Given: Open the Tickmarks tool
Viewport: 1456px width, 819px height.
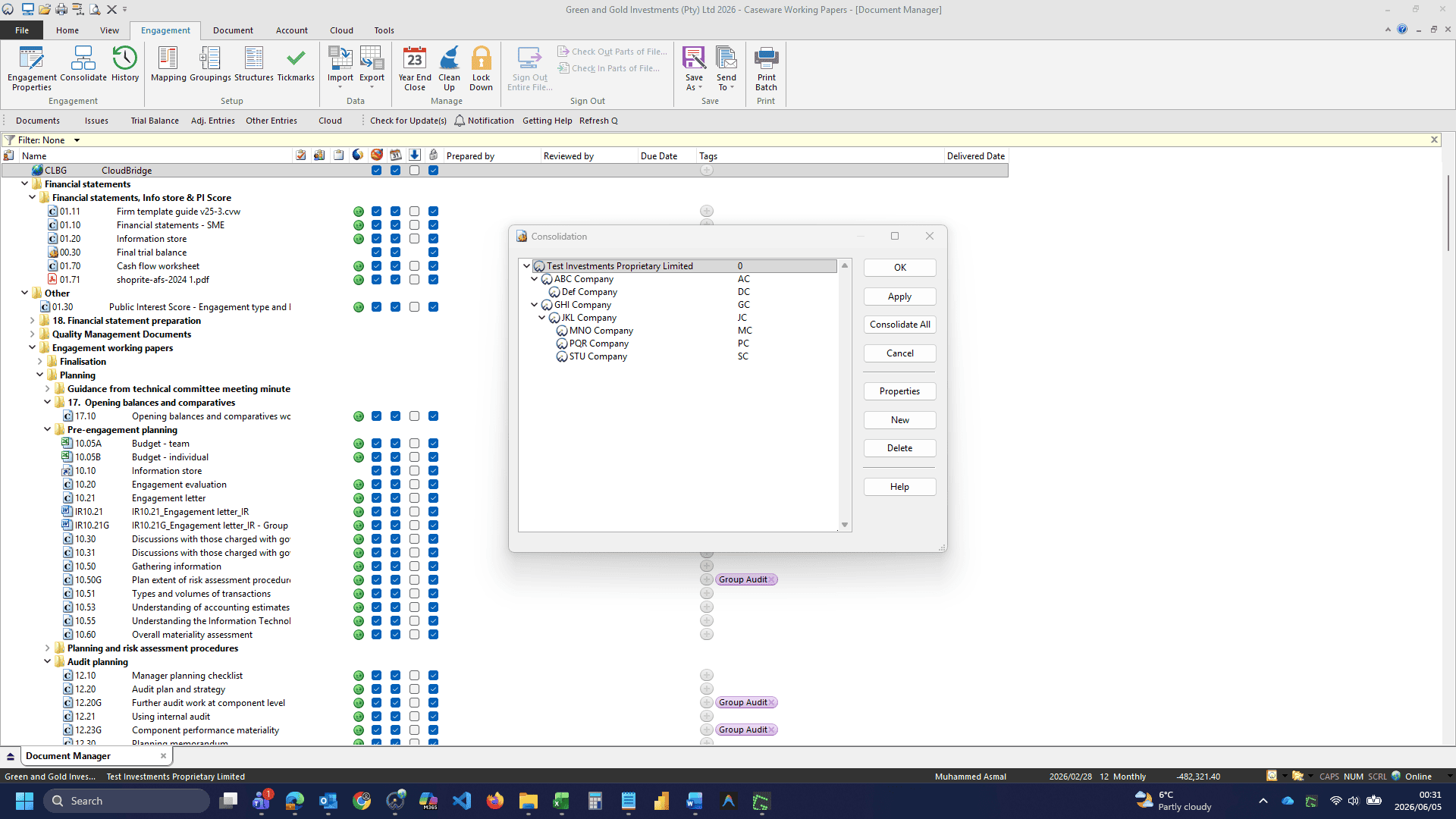Looking at the screenshot, I should pos(296,64).
